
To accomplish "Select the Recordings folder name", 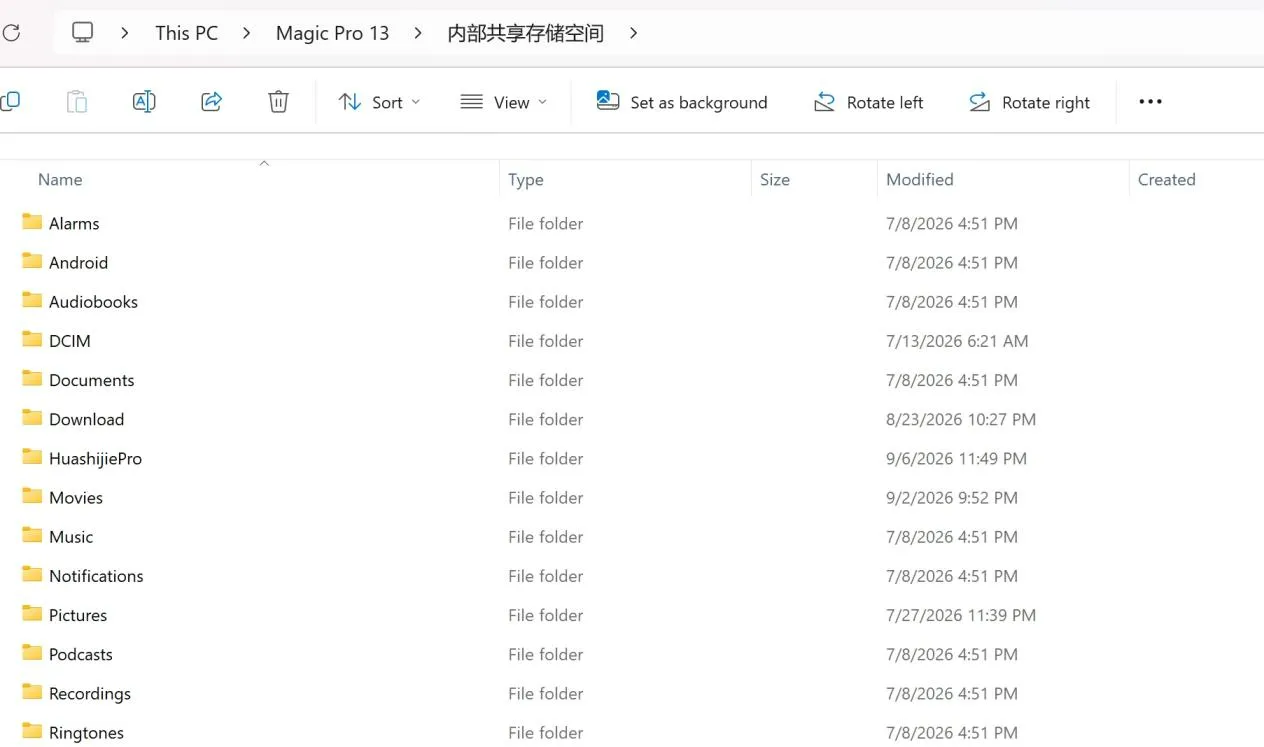I will pyautogui.click(x=90, y=694).
